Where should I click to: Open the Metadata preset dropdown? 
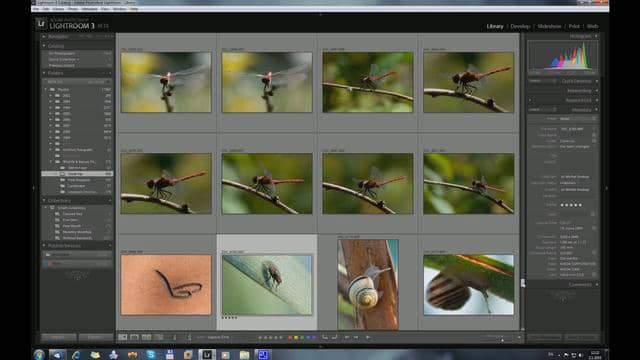click(578, 119)
